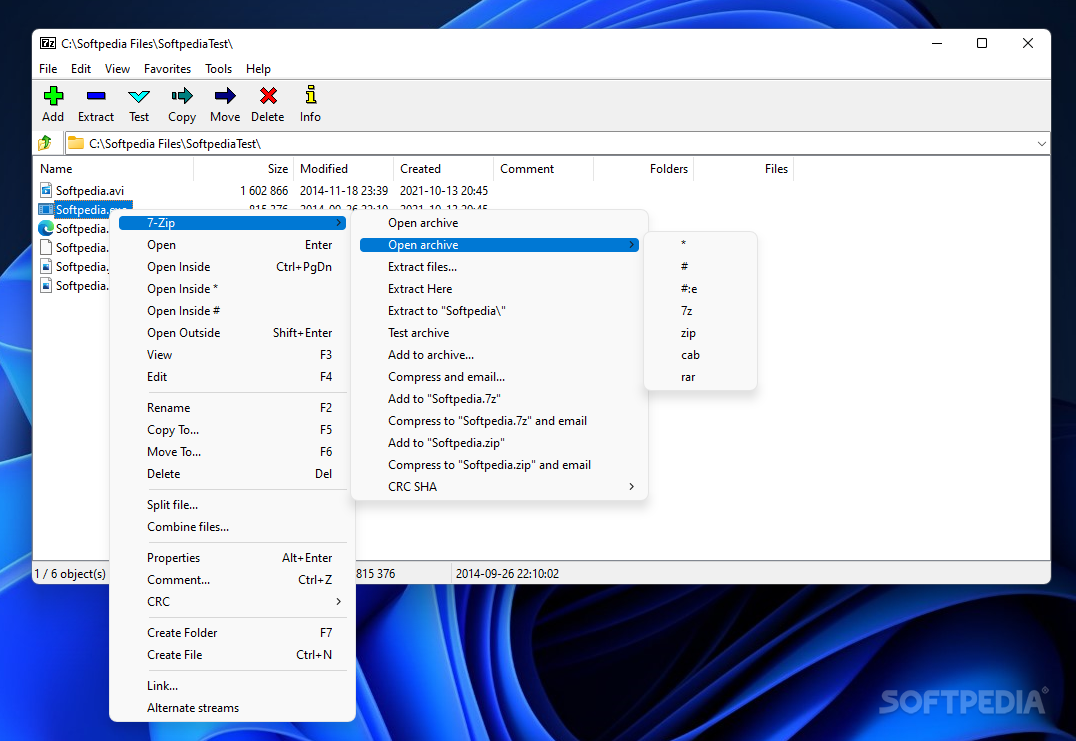Click Add to "Softpedia.7z" option
The height and width of the screenshot is (741, 1076).
(499, 399)
